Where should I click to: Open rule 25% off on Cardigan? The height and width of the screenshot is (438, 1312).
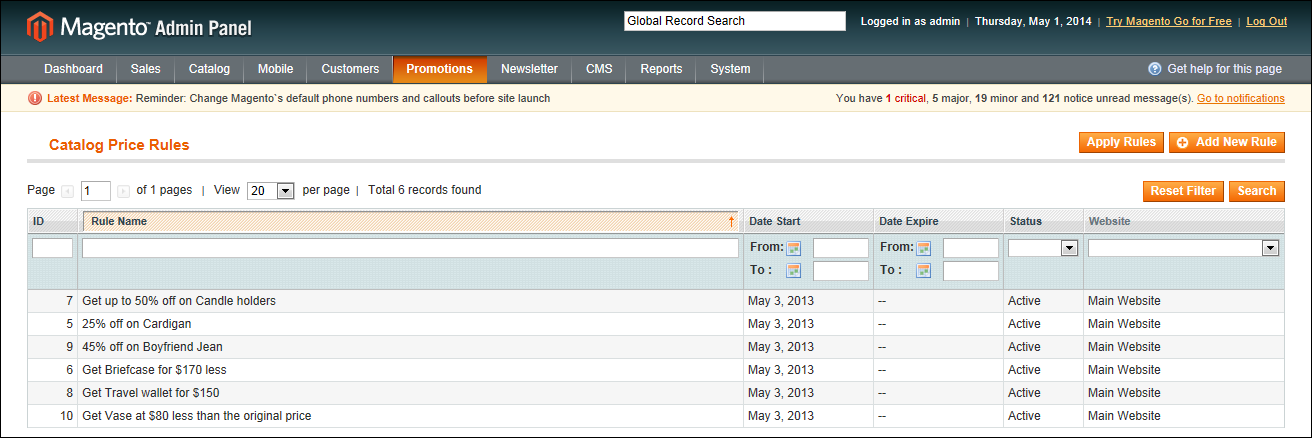click(137, 324)
